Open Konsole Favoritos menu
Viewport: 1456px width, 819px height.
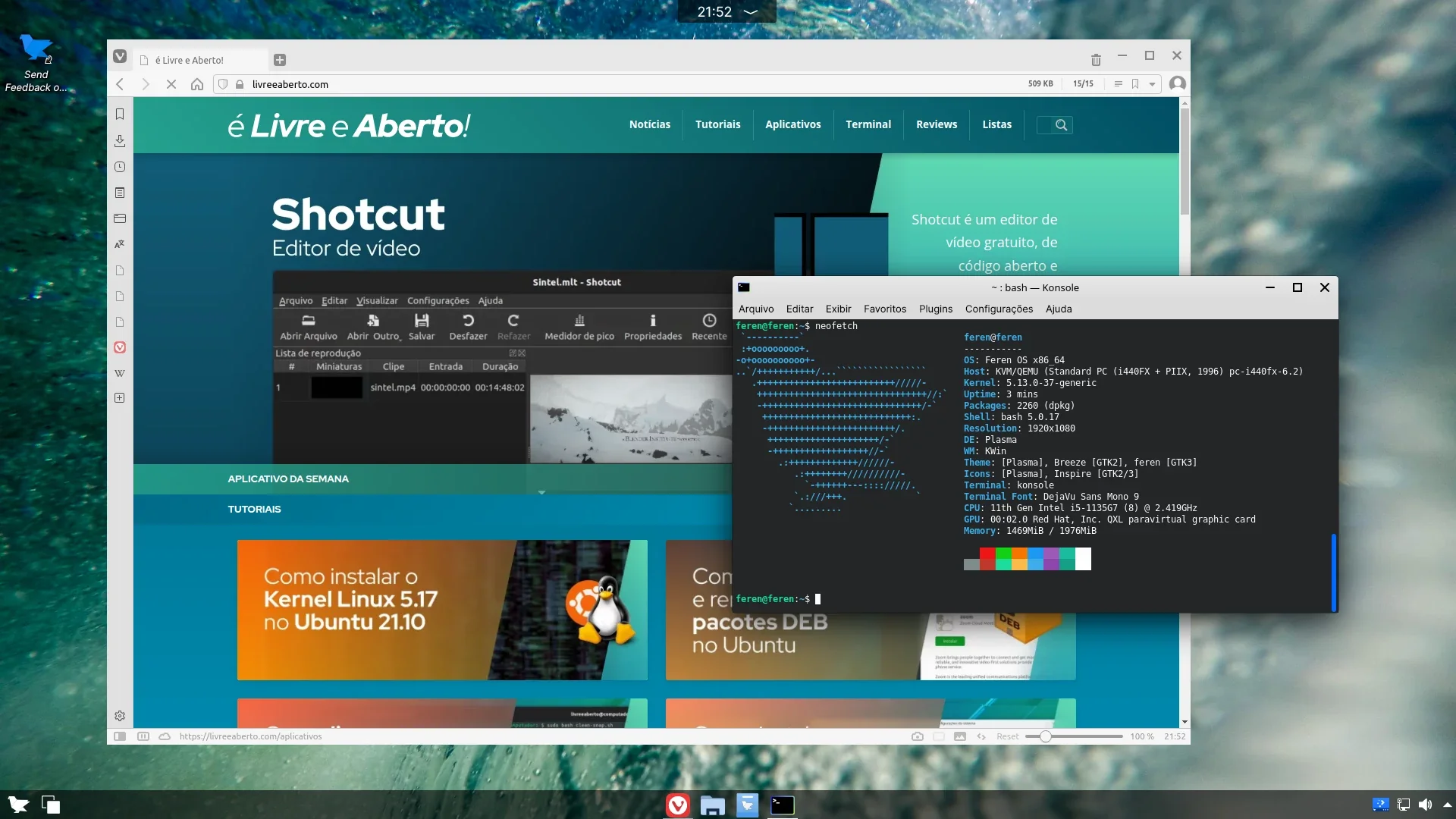[x=885, y=309]
